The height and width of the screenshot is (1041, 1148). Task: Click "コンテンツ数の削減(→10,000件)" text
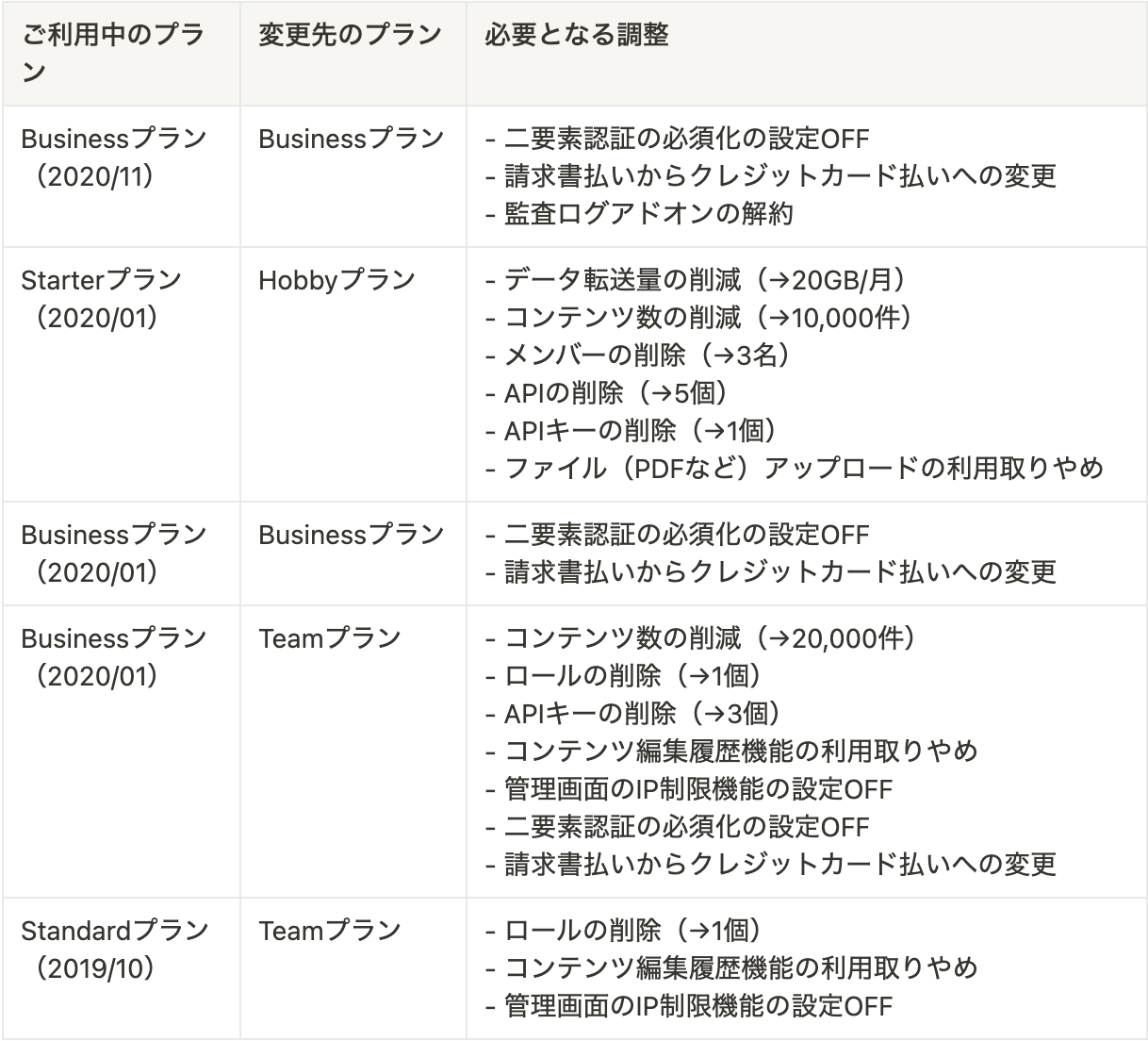[x=698, y=318]
